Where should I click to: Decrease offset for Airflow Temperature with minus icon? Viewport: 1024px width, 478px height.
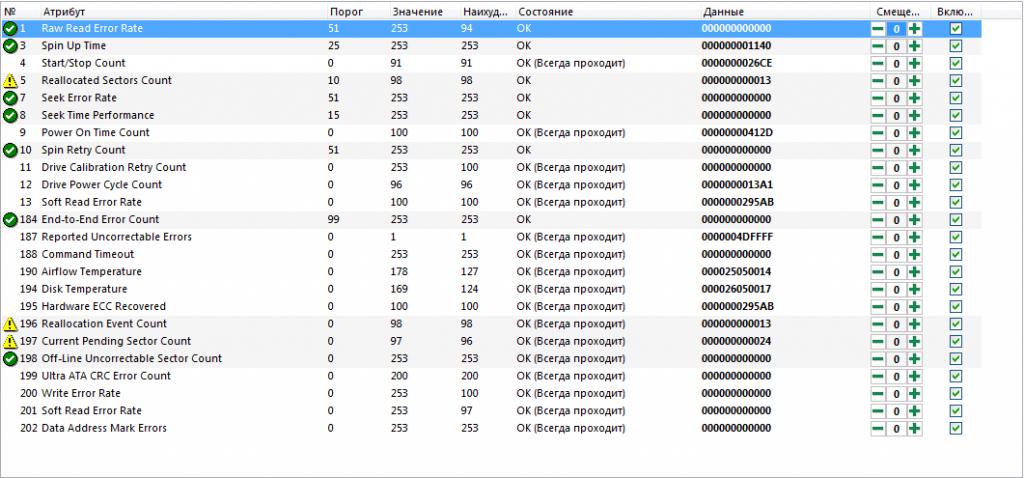click(878, 272)
